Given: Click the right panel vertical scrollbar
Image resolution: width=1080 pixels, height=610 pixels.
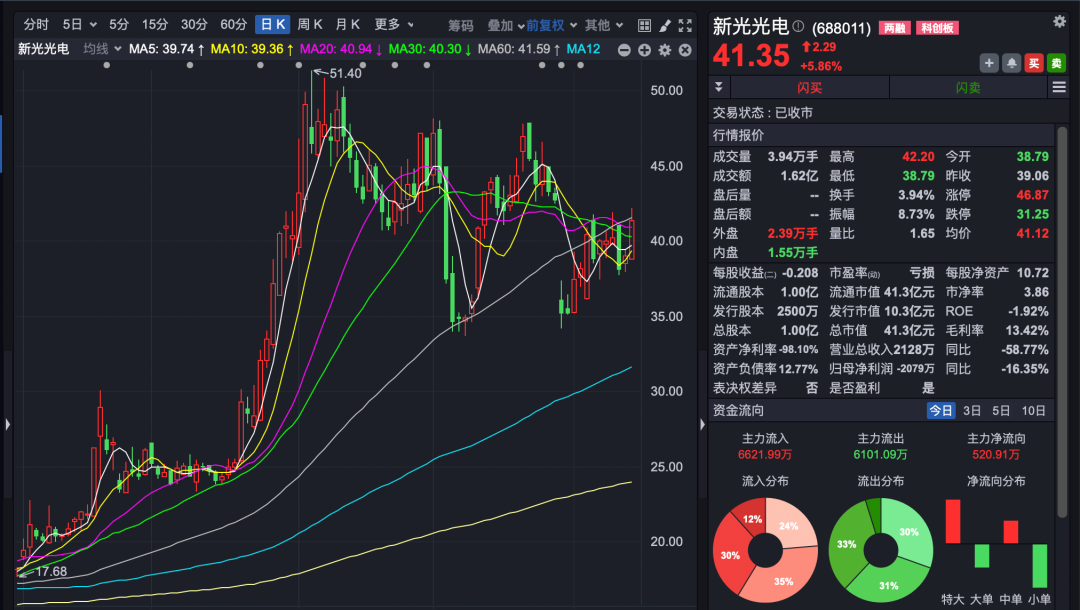Looking at the screenshot, I should point(1062,321).
